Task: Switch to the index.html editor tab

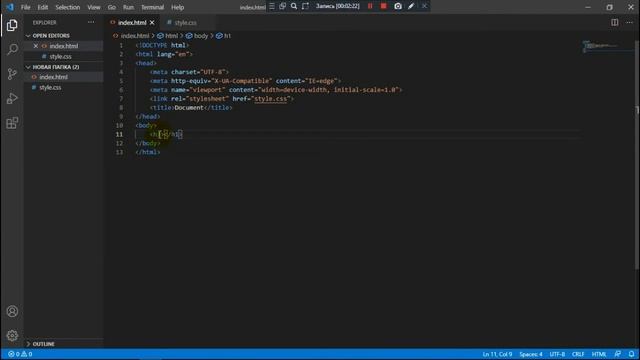Action: pos(132,23)
